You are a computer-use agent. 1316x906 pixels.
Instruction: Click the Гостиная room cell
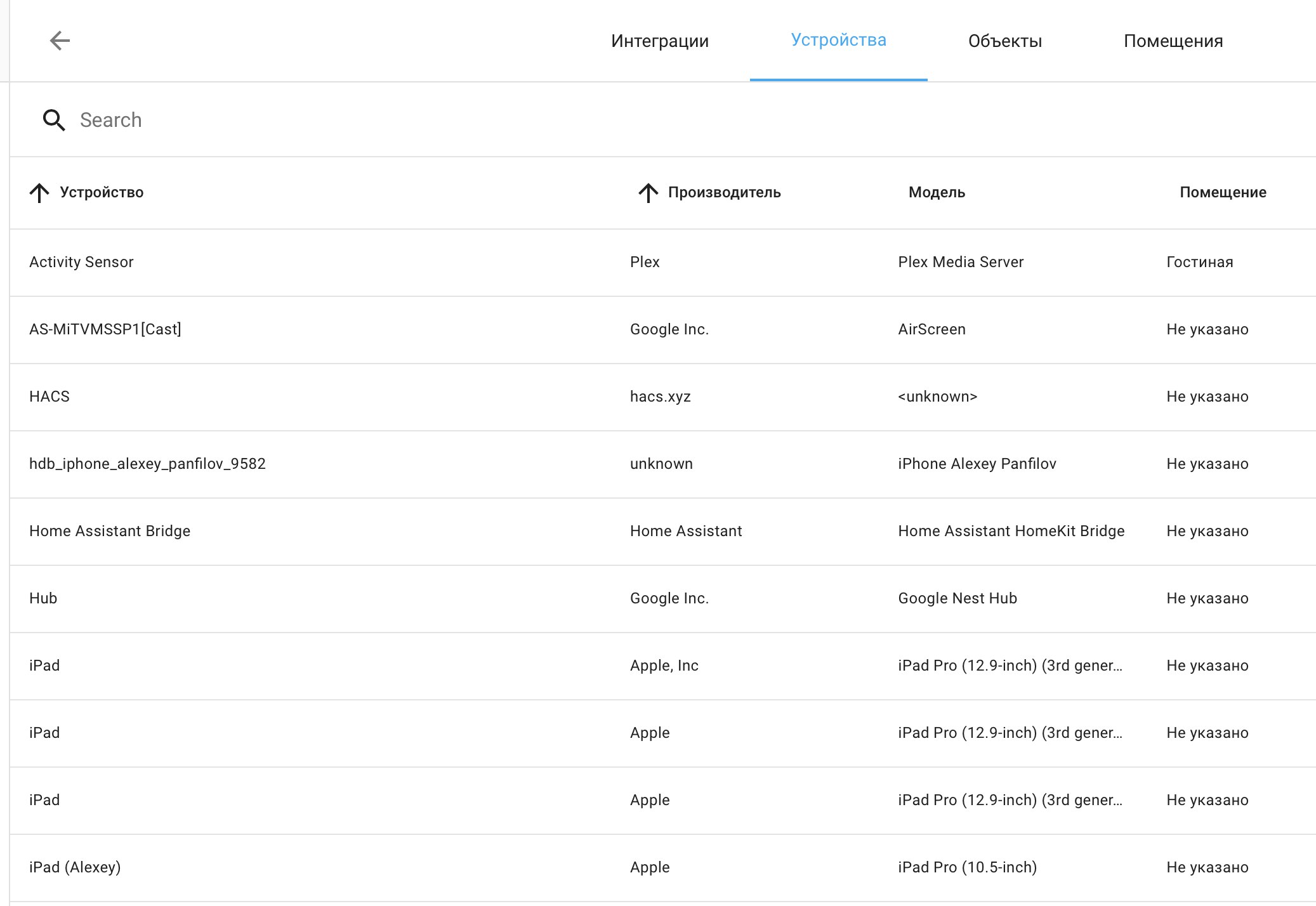click(x=1199, y=262)
